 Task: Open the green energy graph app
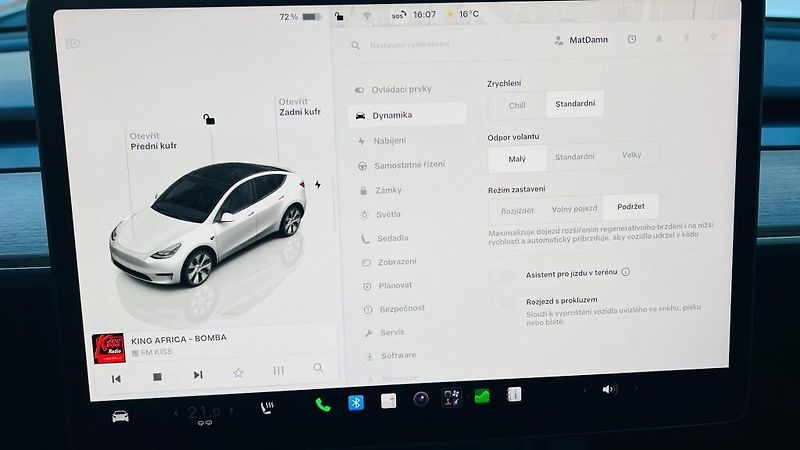click(482, 395)
